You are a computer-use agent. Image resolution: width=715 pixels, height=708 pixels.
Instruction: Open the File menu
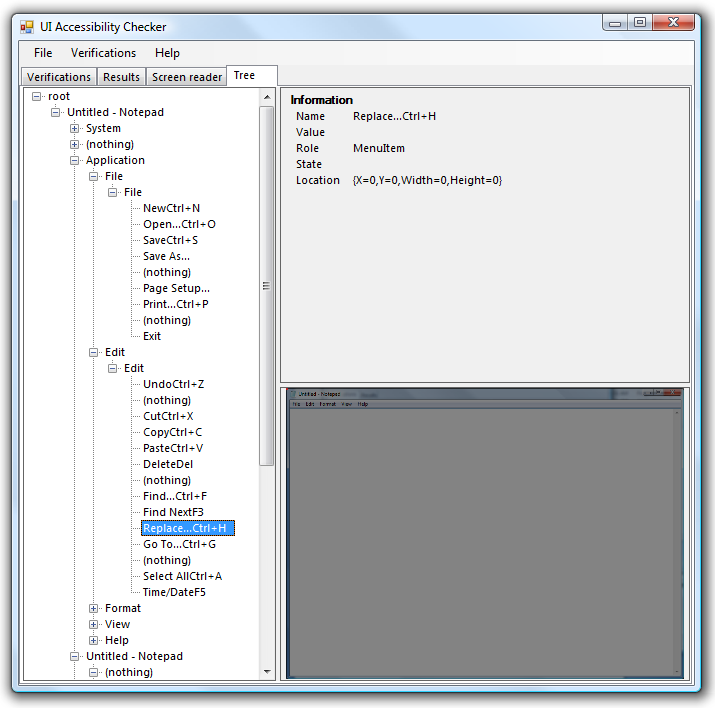[x=43, y=53]
